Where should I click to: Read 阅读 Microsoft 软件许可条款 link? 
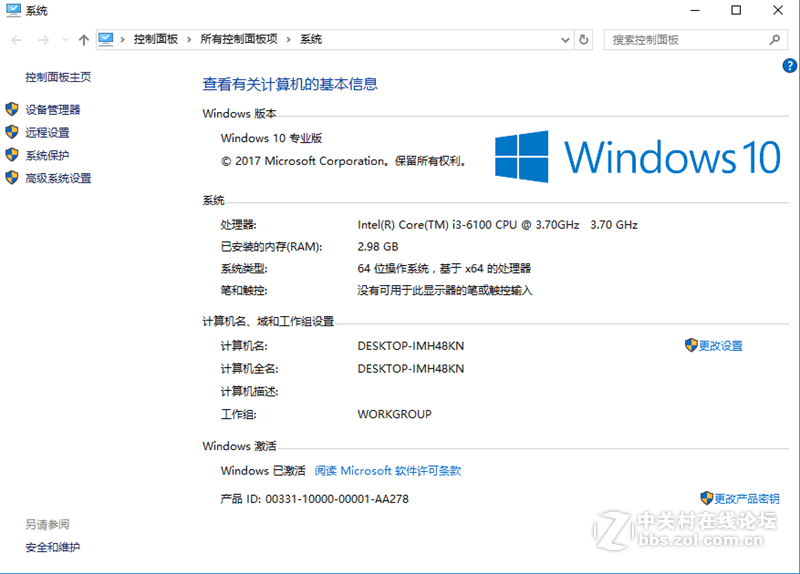click(x=388, y=470)
